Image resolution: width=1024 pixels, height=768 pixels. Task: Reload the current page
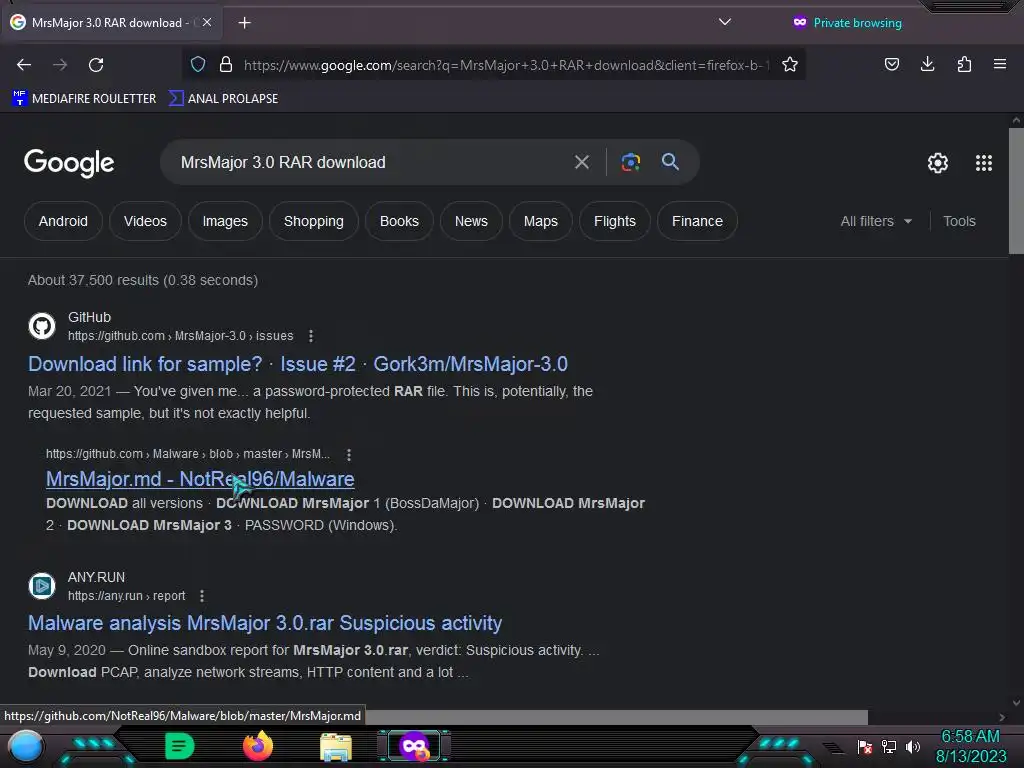[x=96, y=65]
